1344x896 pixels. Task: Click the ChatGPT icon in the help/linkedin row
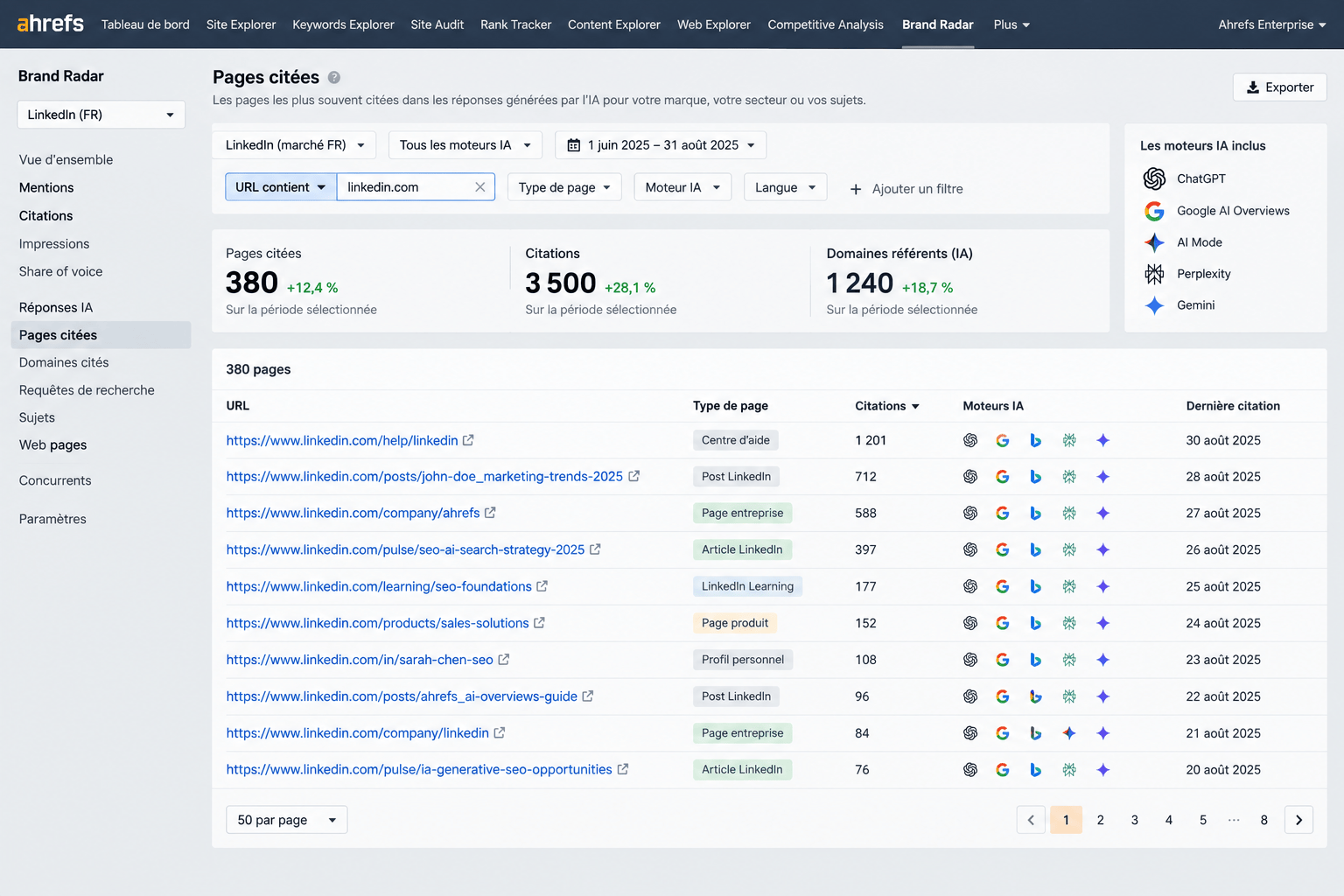tap(970, 440)
